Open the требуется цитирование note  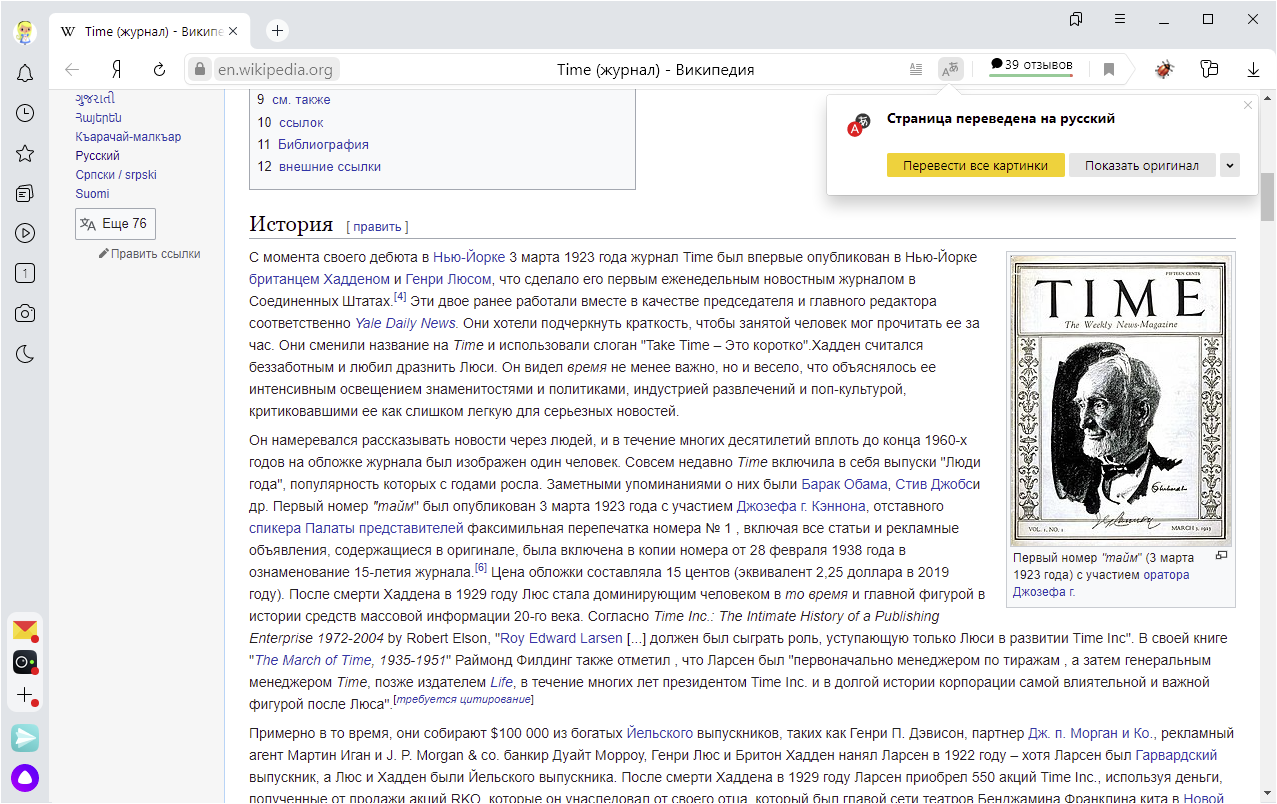tap(464, 699)
